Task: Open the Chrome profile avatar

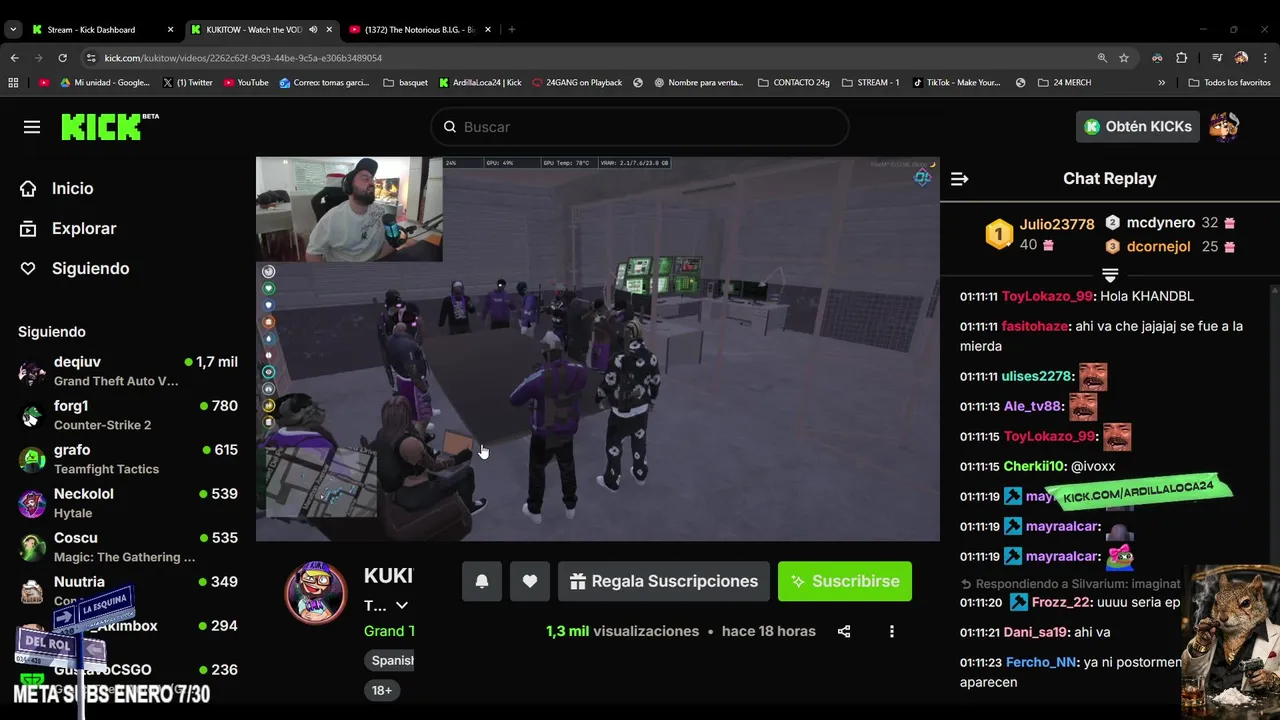Action: click(x=1241, y=58)
